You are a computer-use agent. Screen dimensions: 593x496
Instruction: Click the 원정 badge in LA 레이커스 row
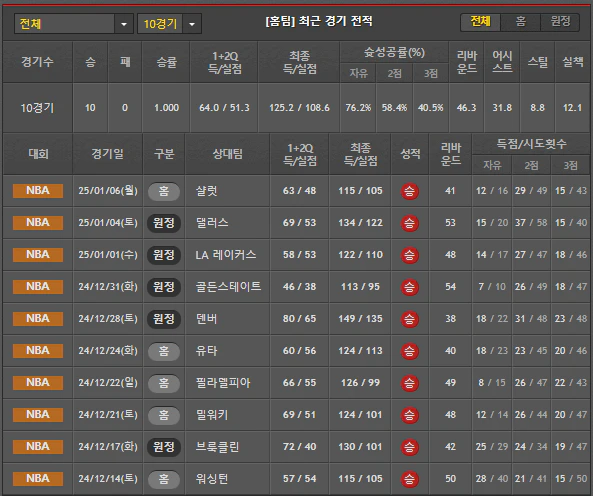(x=164, y=255)
